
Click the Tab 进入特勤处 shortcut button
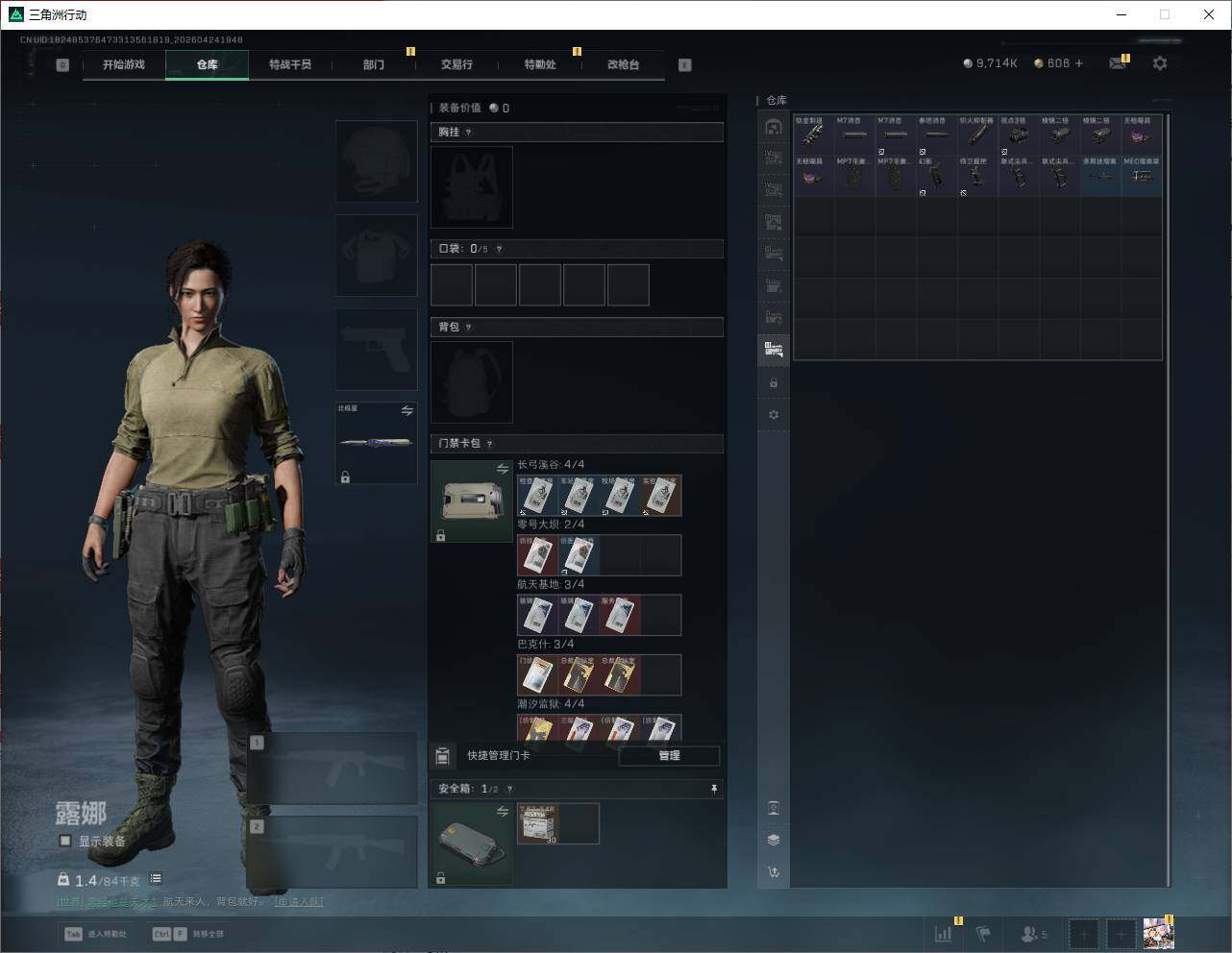[x=95, y=934]
